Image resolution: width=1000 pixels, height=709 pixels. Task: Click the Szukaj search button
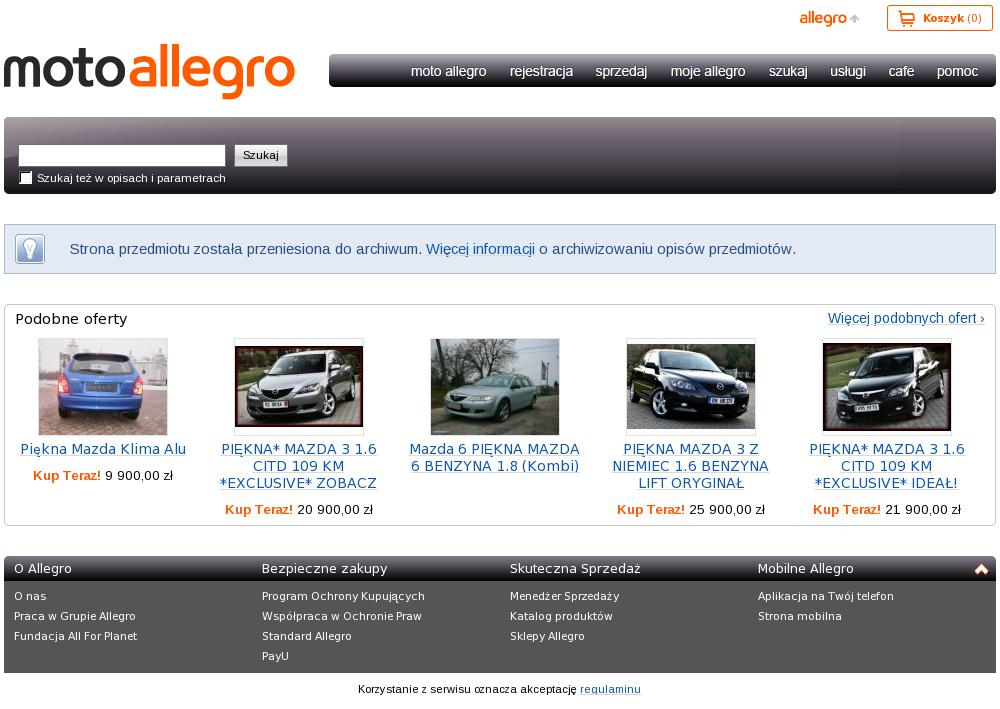point(261,155)
